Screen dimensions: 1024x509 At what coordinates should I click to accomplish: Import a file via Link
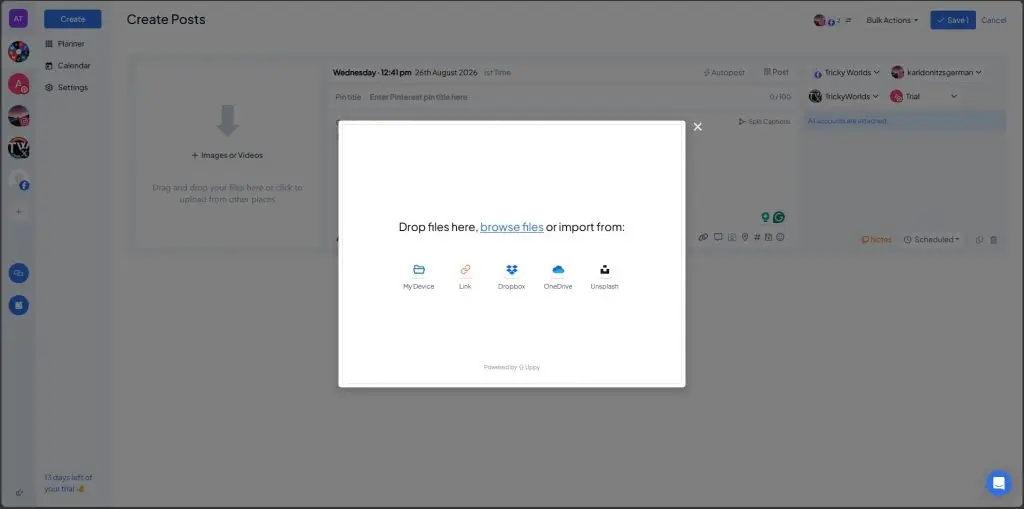(465, 277)
